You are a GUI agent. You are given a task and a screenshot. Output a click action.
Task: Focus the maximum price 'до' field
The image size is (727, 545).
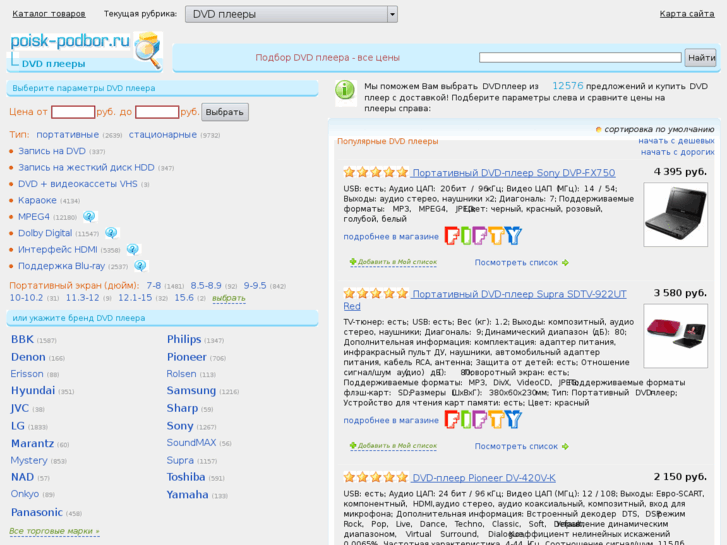point(157,112)
